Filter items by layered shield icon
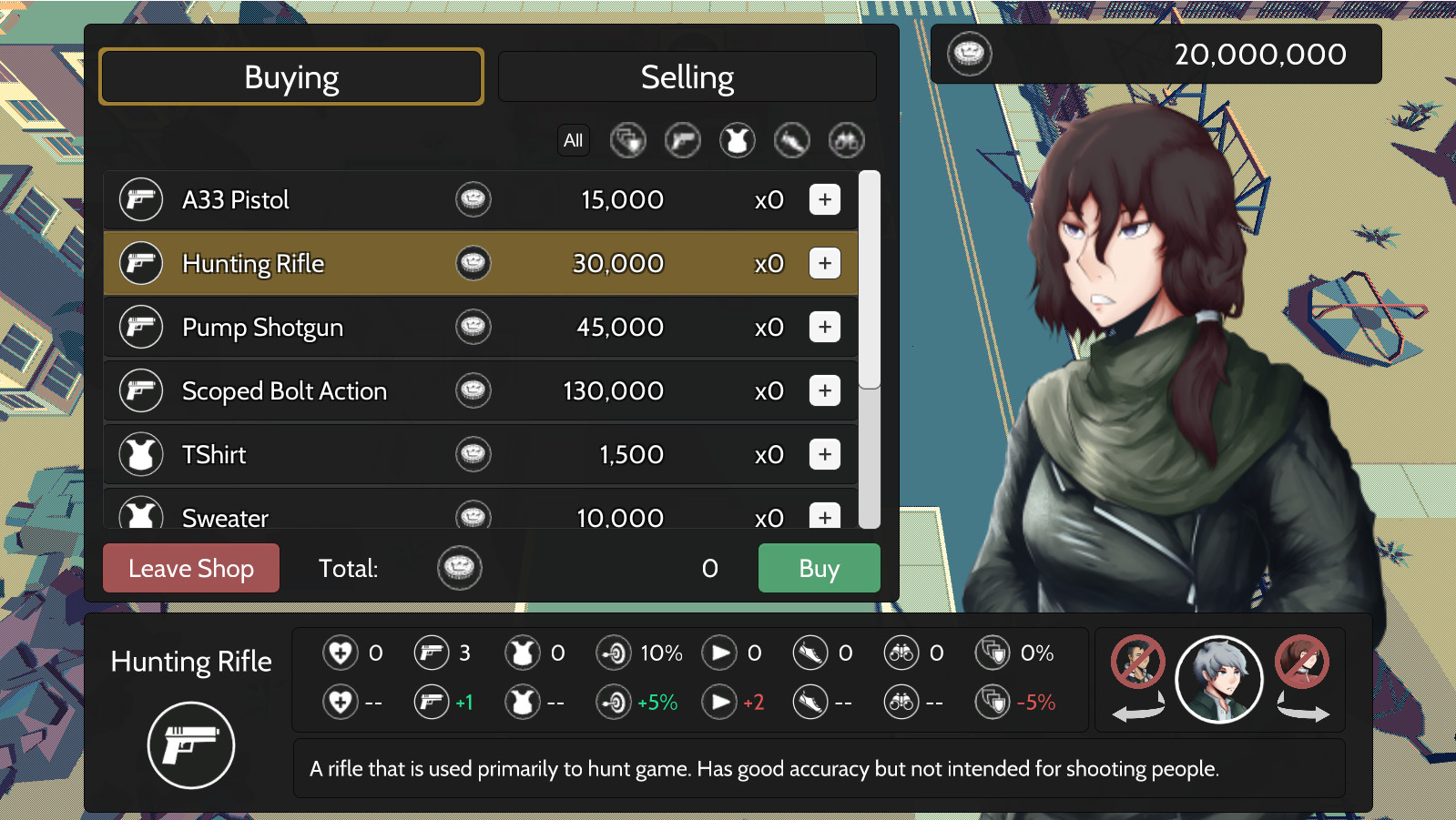Image resolution: width=1456 pixels, height=820 pixels. tap(627, 140)
